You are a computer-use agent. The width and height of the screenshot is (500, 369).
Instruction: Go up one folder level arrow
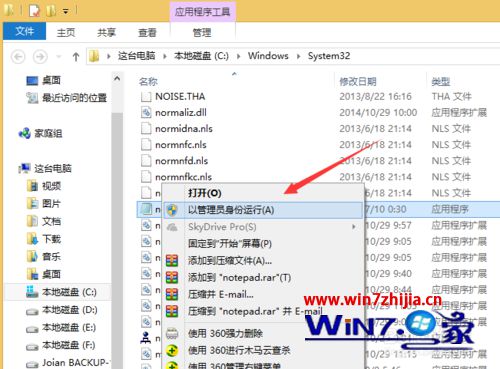[76, 57]
